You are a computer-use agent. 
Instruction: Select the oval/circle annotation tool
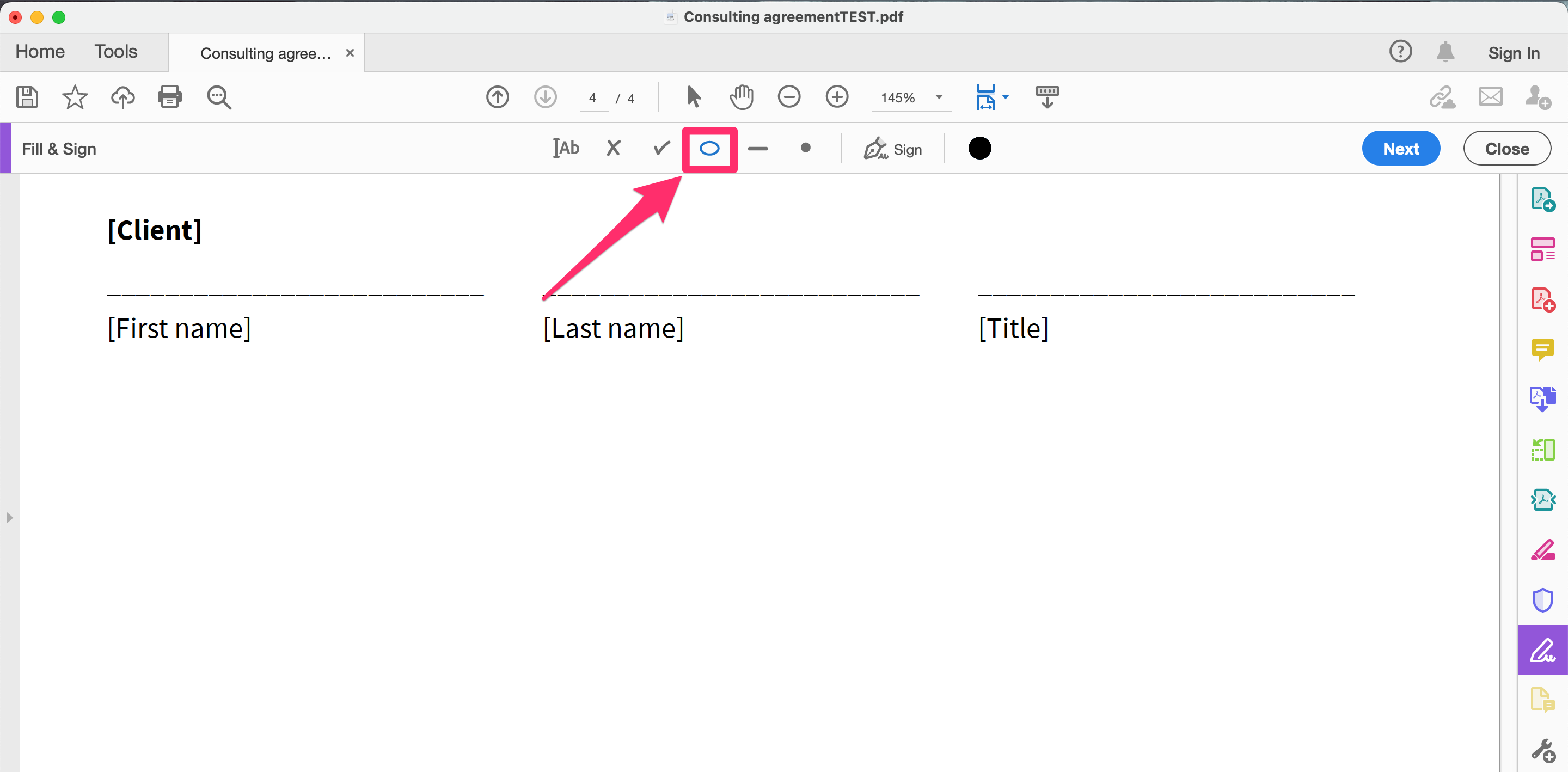(x=710, y=149)
